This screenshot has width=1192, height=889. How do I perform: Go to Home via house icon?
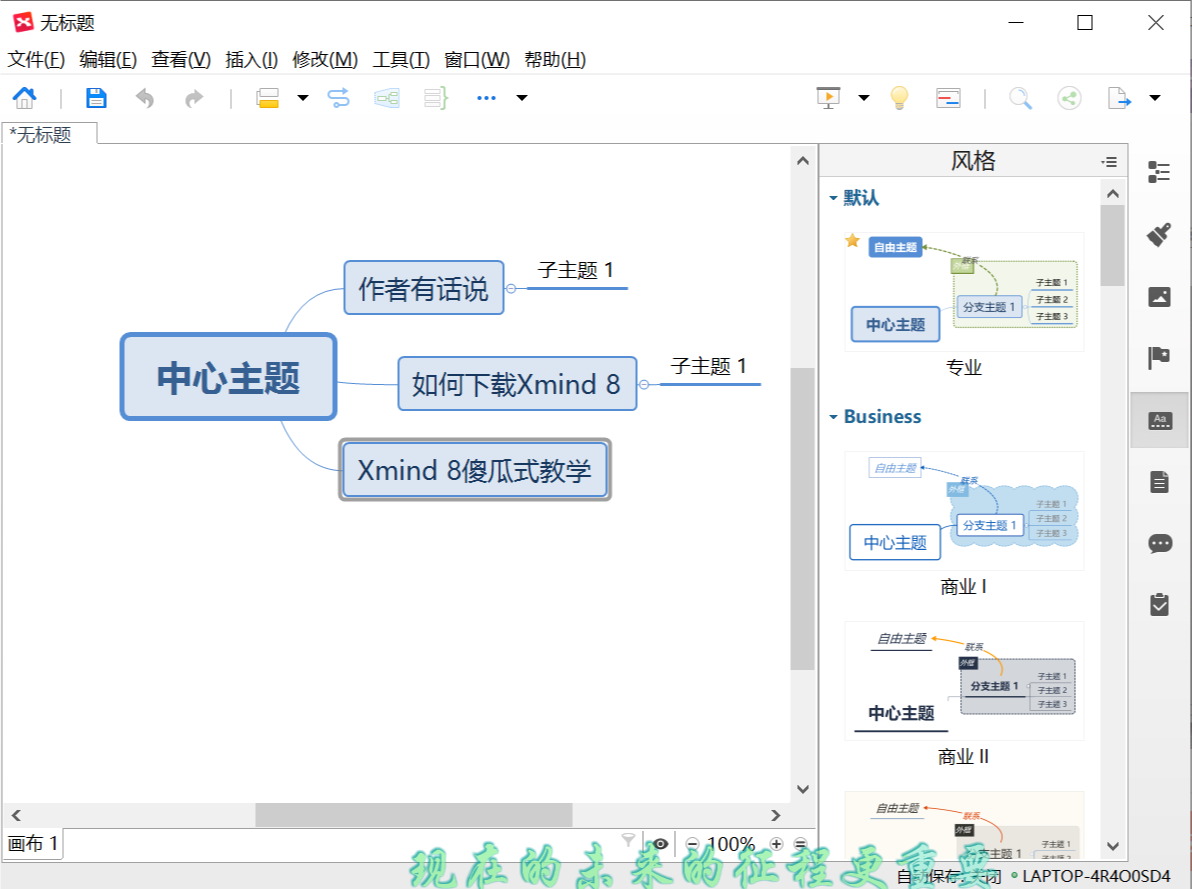click(24, 97)
